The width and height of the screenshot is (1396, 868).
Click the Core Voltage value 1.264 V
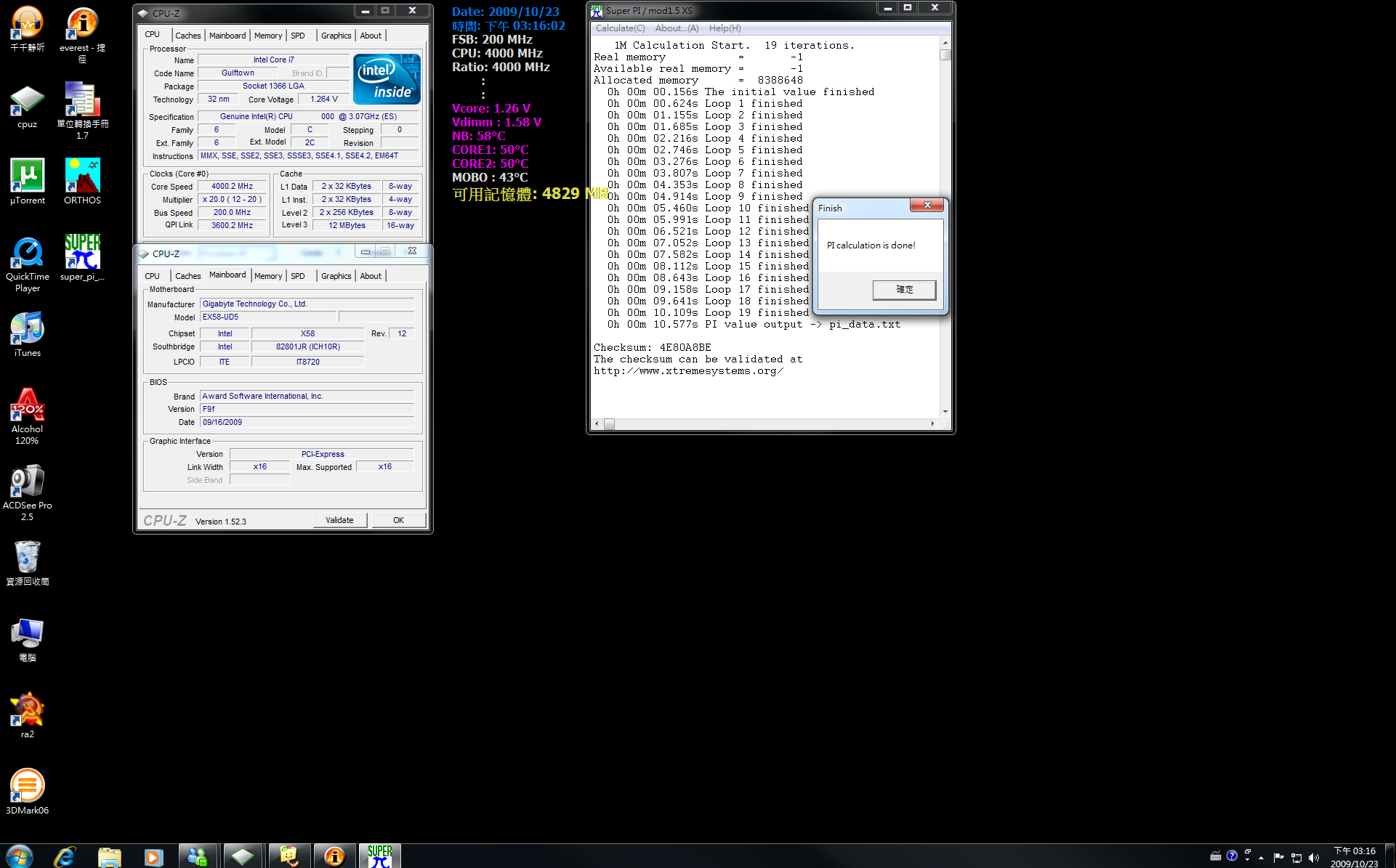[323, 100]
